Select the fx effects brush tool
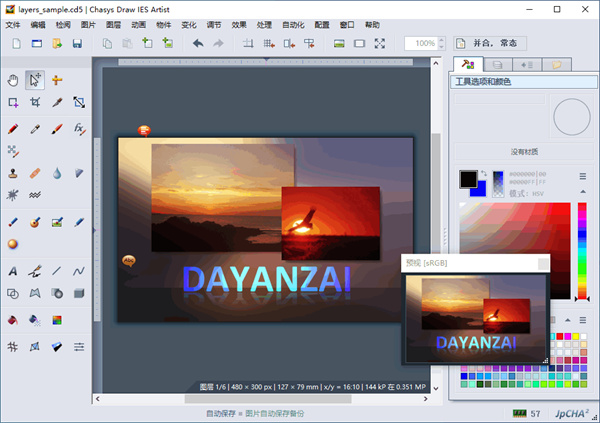Viewport: 600px width, 423px height. tap(79, 129)
